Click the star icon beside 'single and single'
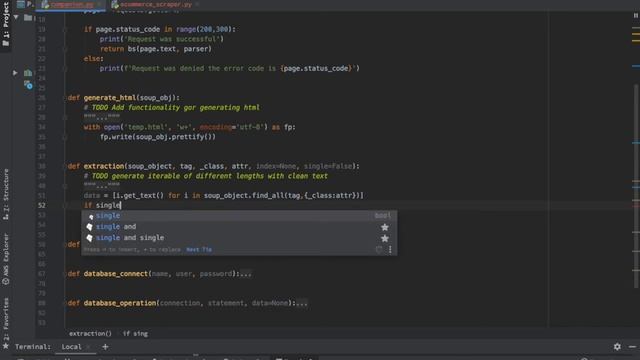Screen dimensions: 640x360 point(384,238)
